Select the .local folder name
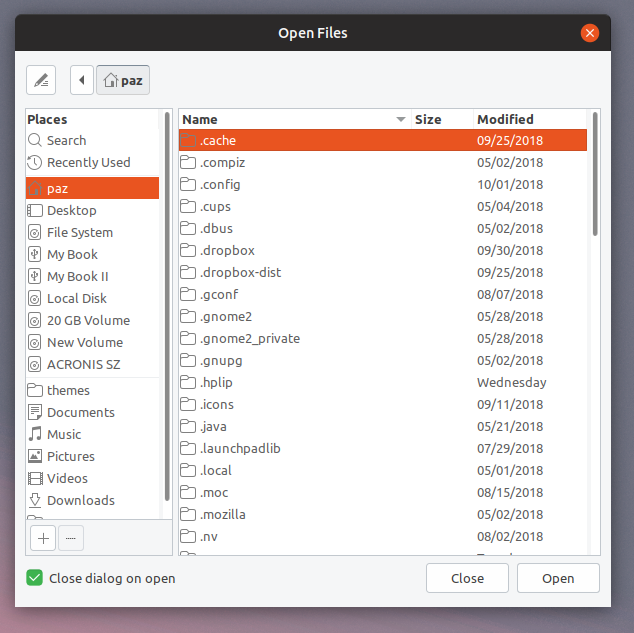This screenshot has width=634, height=633. click(216, 471)
